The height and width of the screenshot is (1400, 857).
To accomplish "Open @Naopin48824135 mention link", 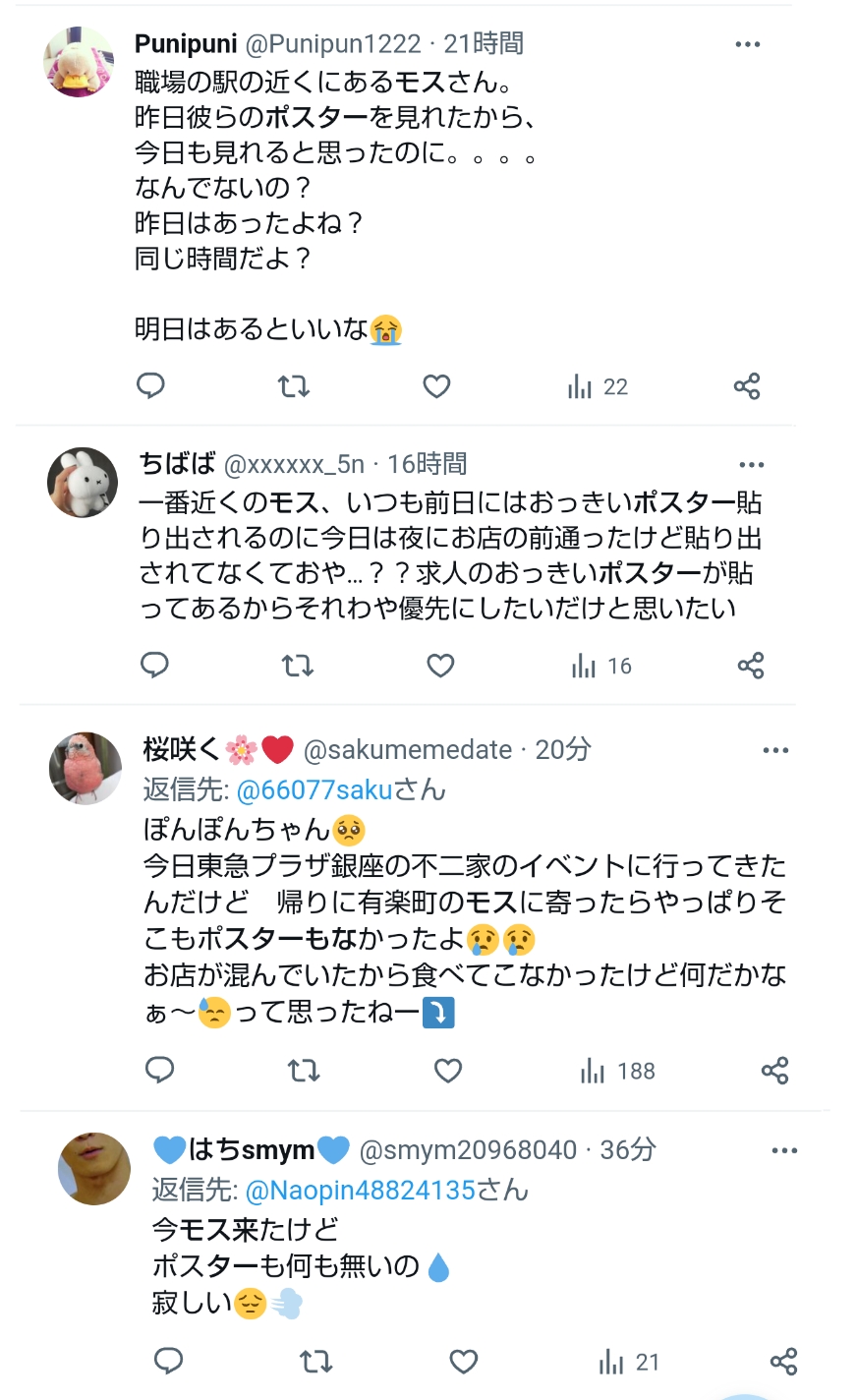I will (360, 1190).
